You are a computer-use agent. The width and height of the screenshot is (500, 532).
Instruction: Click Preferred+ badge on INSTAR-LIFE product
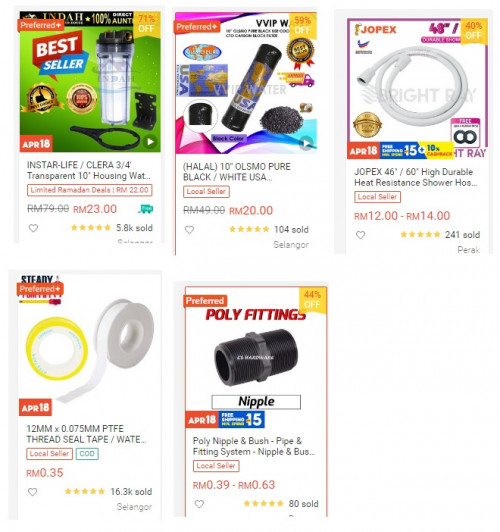[41, 25]
